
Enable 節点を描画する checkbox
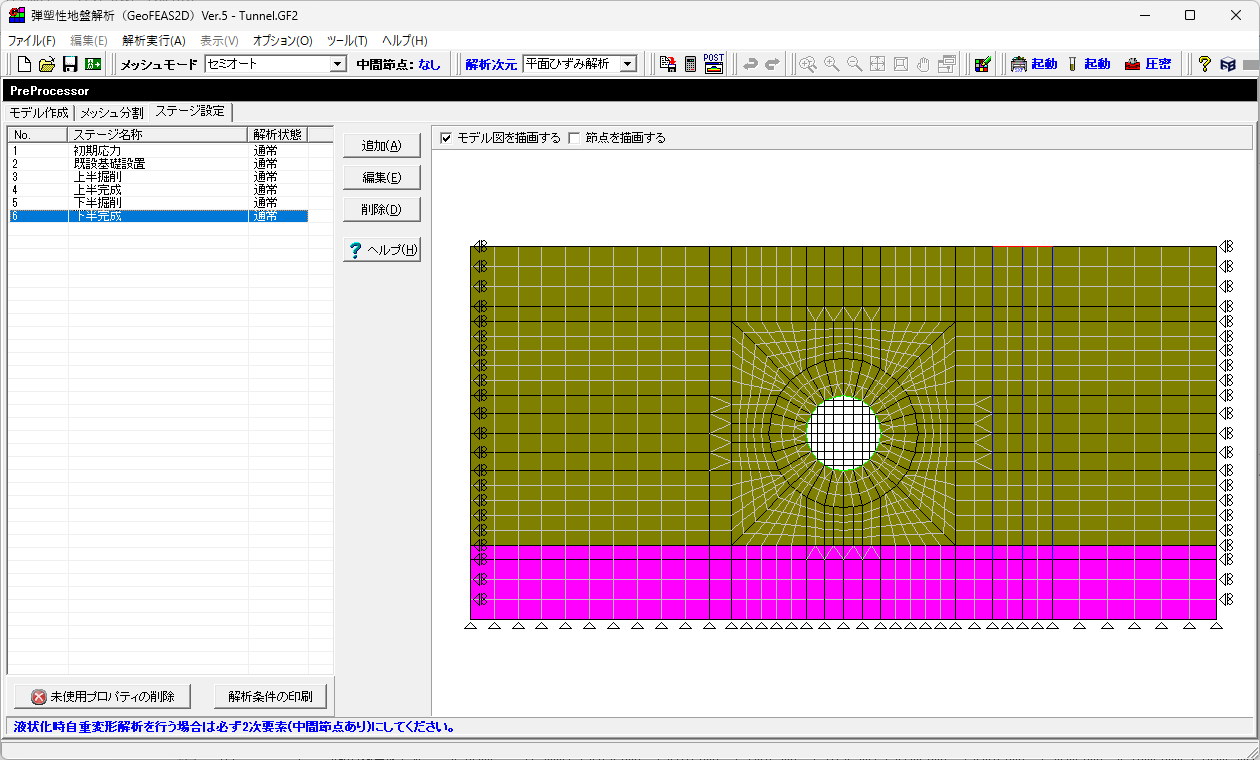coord(574,138)
